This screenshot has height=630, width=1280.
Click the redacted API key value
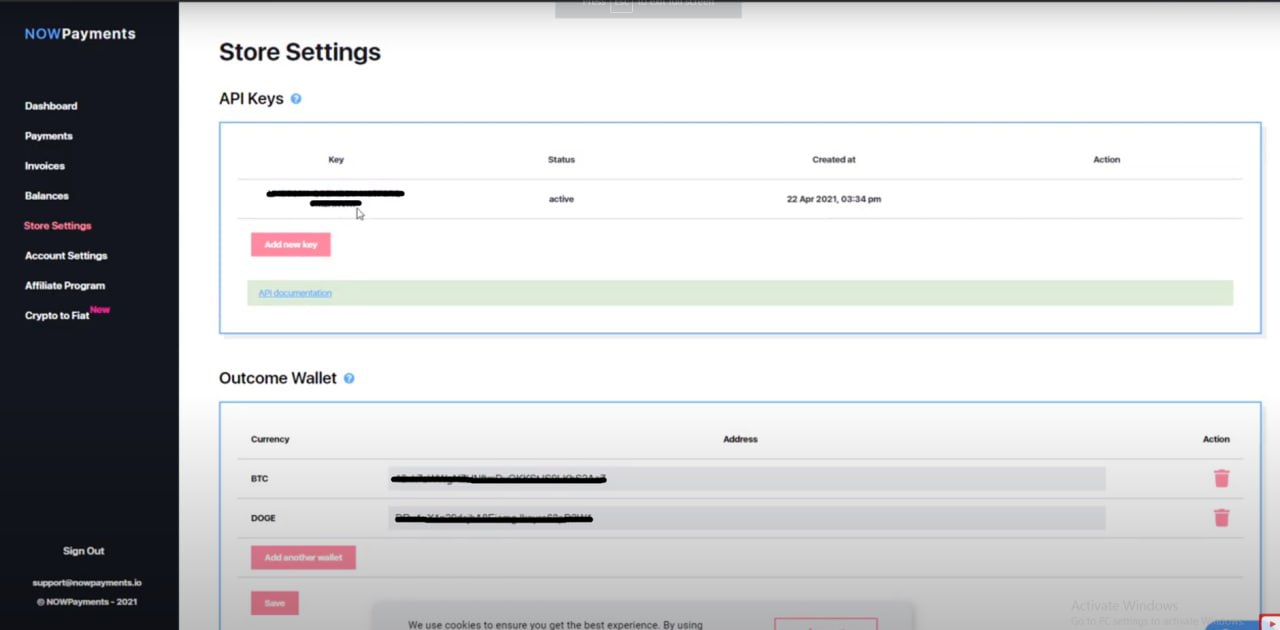click(x=336, y=198)
